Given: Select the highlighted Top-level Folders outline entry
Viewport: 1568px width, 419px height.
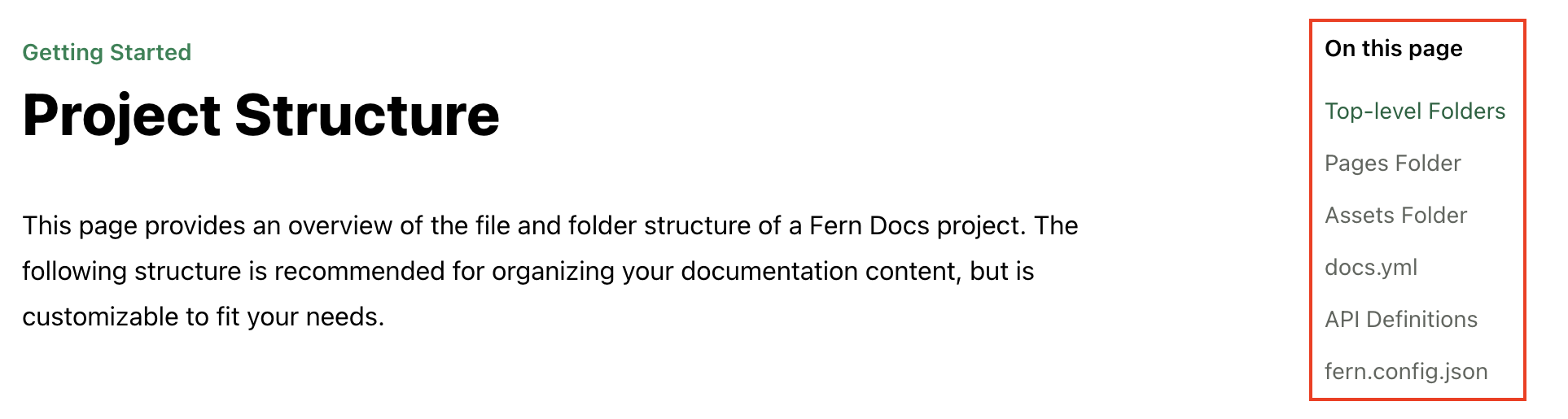Looking at the screenshot, I should coord(1415,111).
